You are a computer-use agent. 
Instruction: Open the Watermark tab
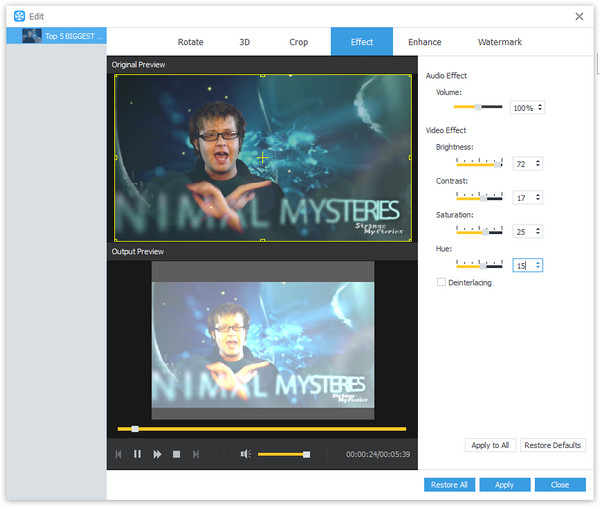[499, 42]
